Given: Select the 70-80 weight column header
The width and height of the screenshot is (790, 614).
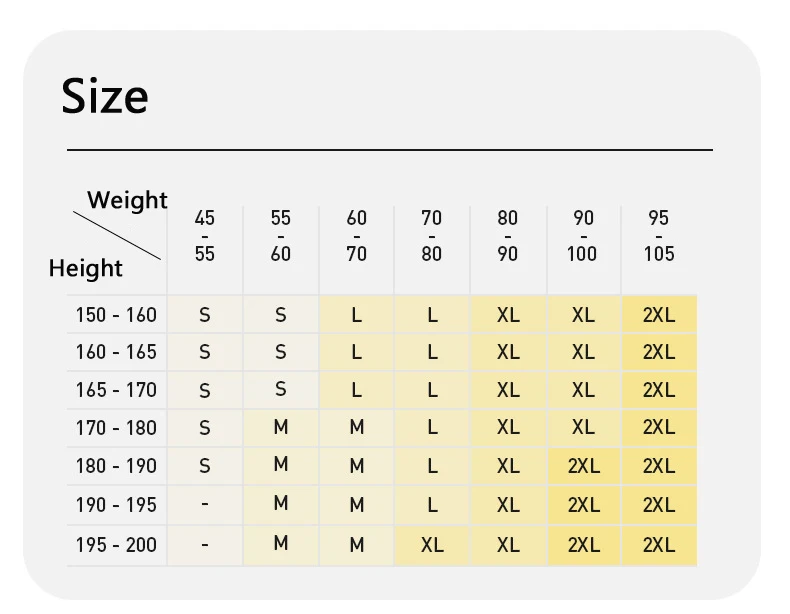Looking at the screenshot, I should [x=432, y=236].
